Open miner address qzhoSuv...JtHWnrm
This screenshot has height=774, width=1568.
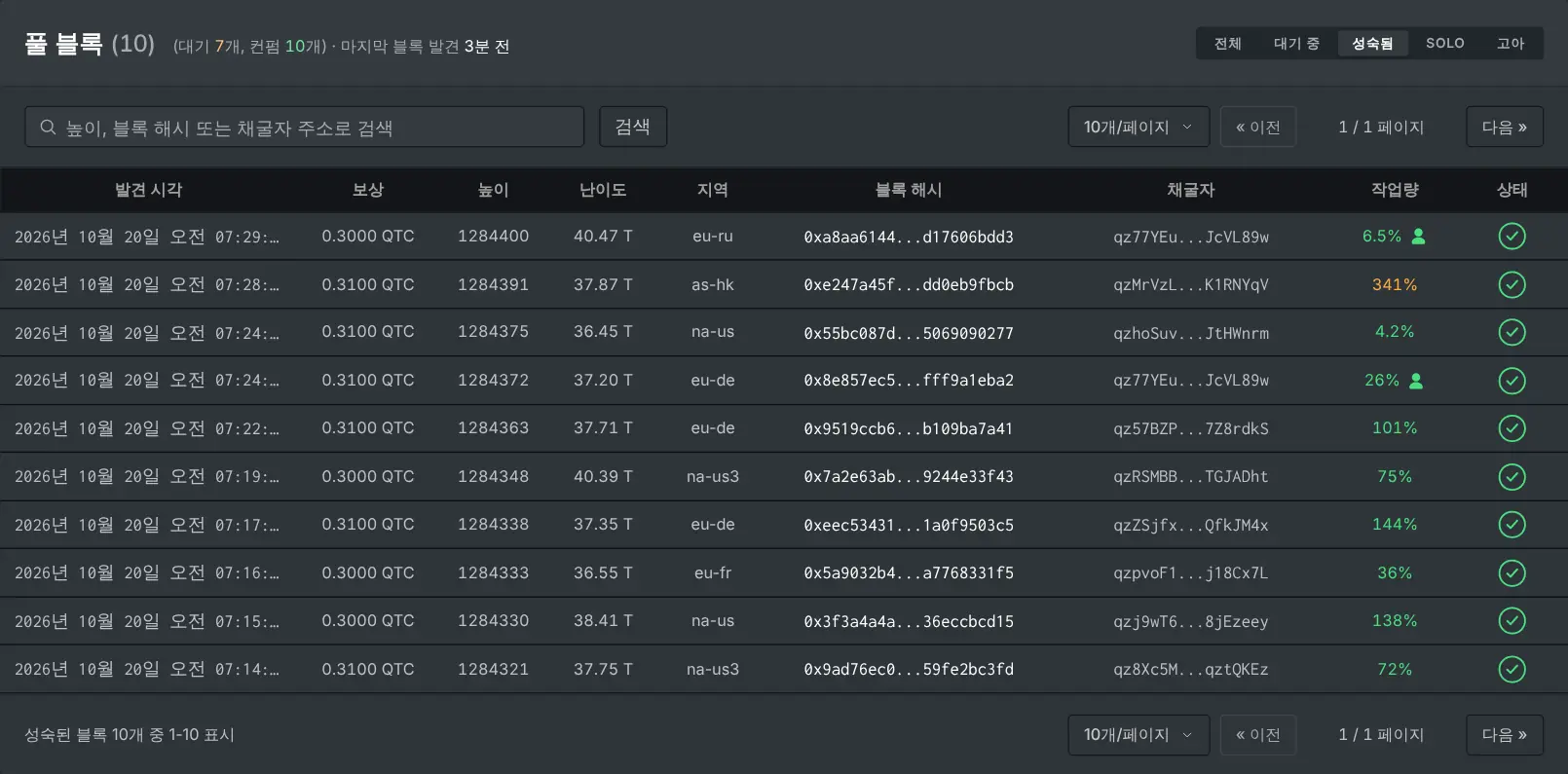[x=1191, y=333]
